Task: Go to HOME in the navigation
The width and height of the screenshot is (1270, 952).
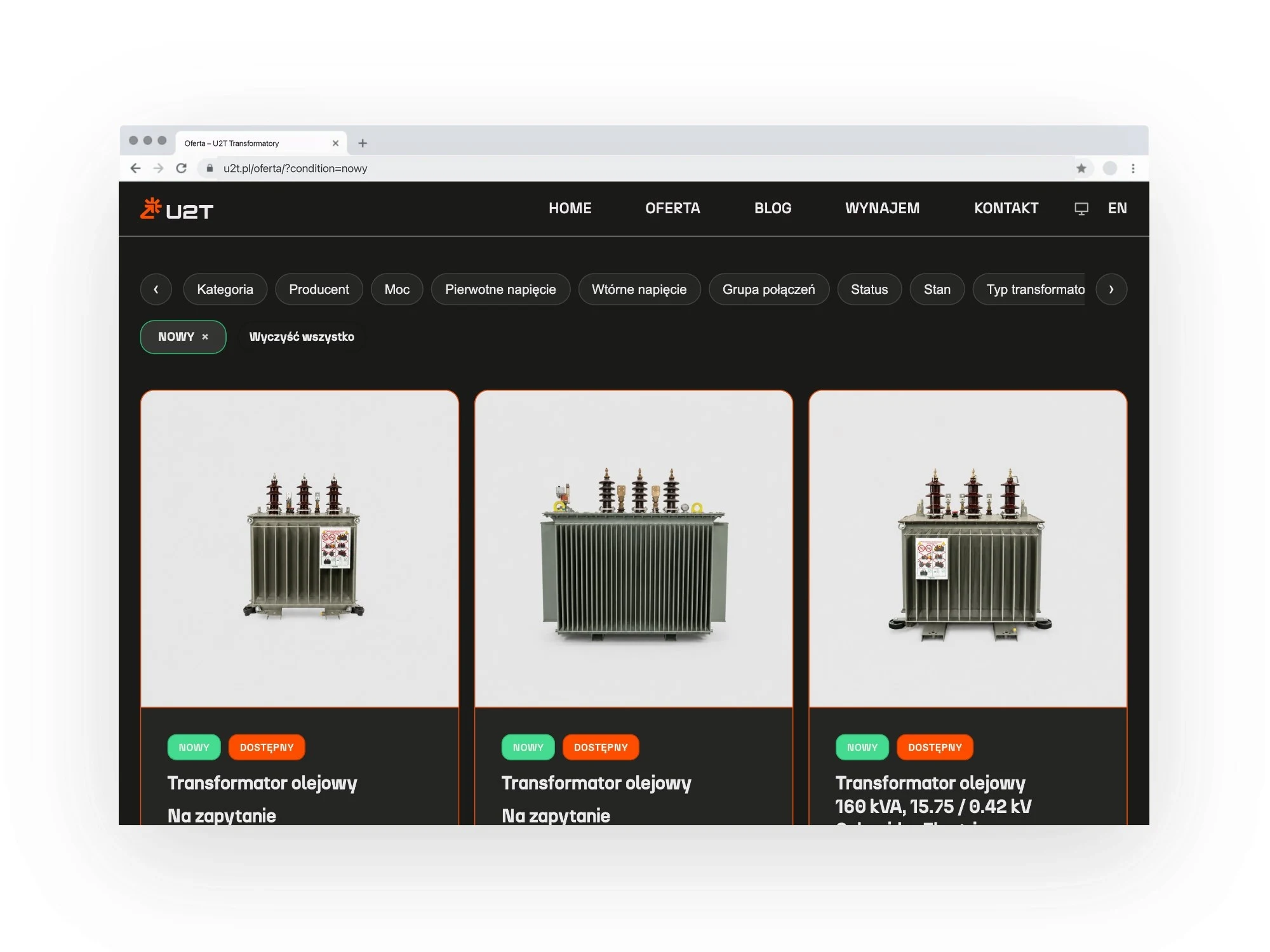Action: pos(570,208)
